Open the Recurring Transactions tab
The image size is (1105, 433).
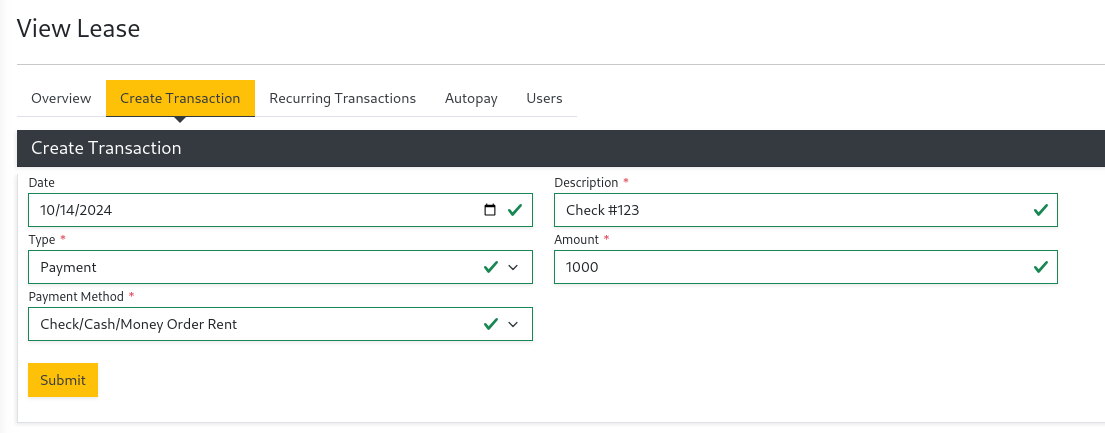tap(342, 98)
